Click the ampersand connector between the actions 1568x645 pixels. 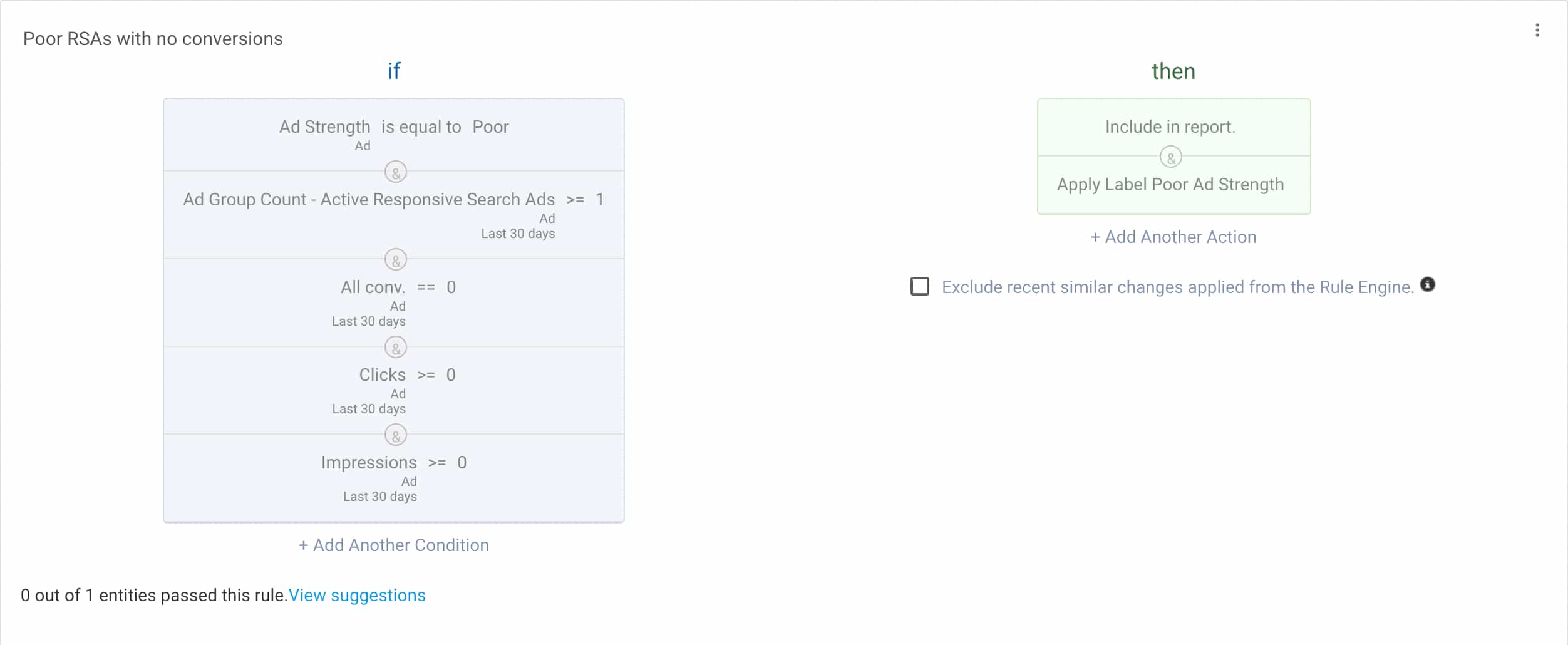pos(1170,157)
